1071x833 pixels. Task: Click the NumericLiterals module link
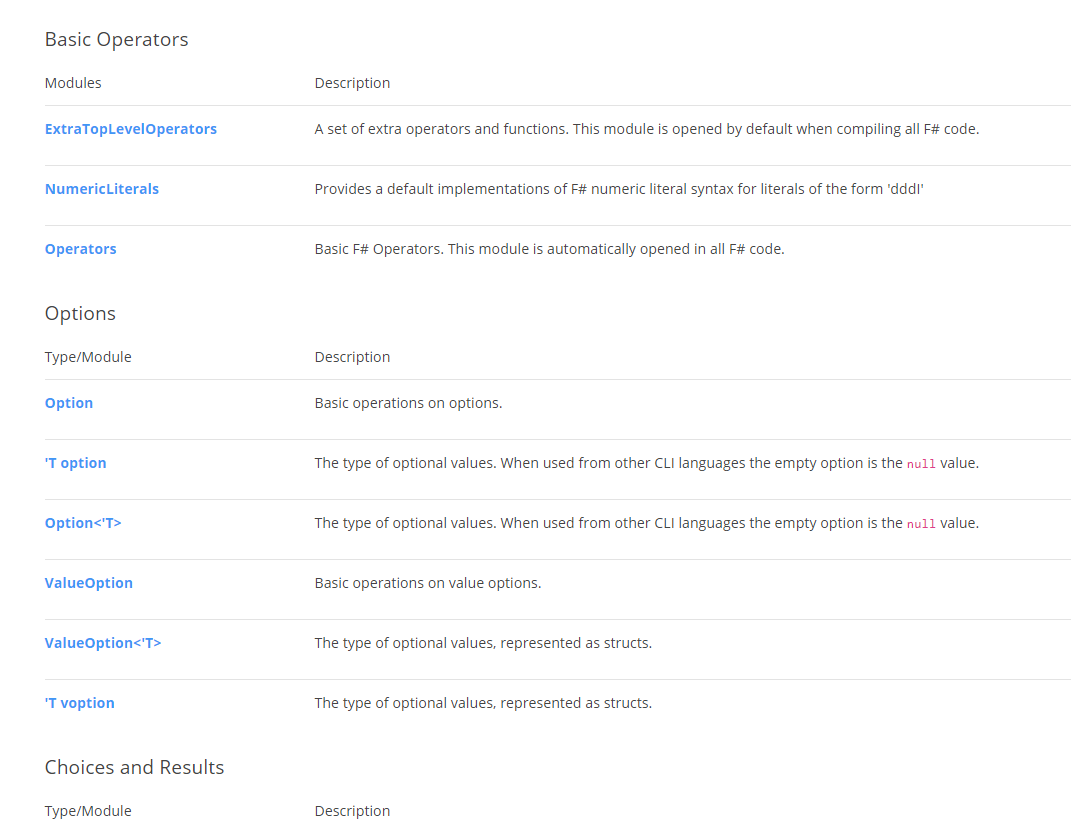point(102,189)
